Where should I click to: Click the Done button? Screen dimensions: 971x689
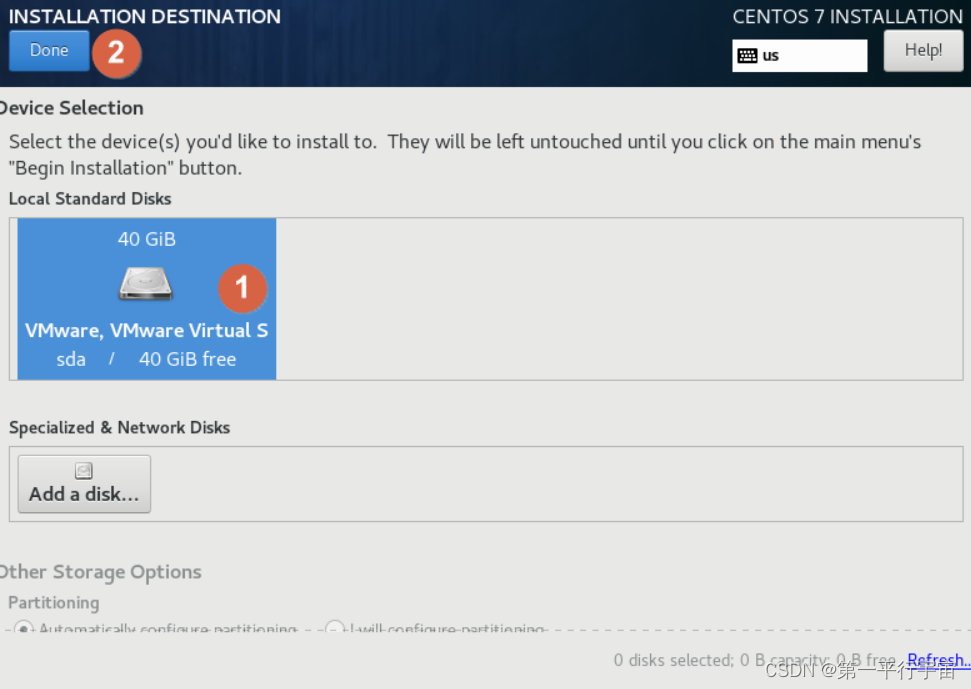(x=49, y=50)
